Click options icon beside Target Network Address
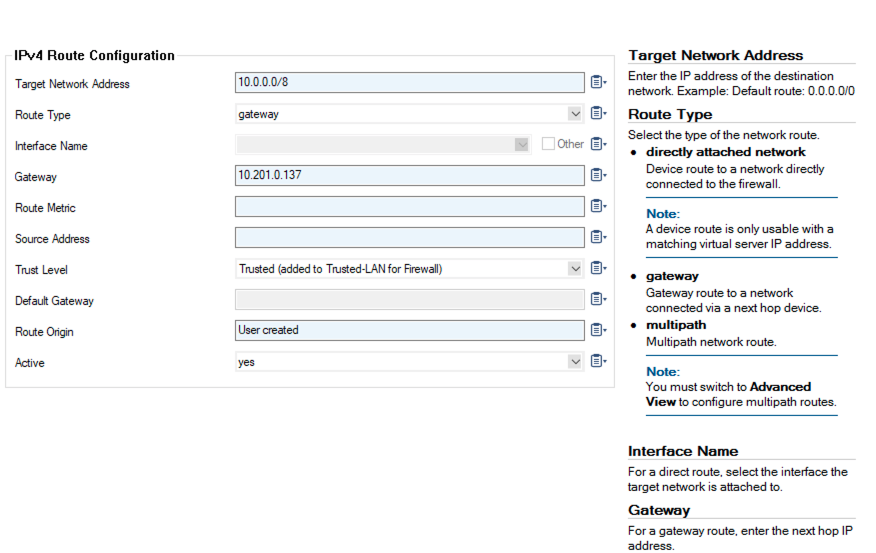Image resolution: width=876 pixels, height=553 pixels. pyautogui.click(x=598, y=83)
